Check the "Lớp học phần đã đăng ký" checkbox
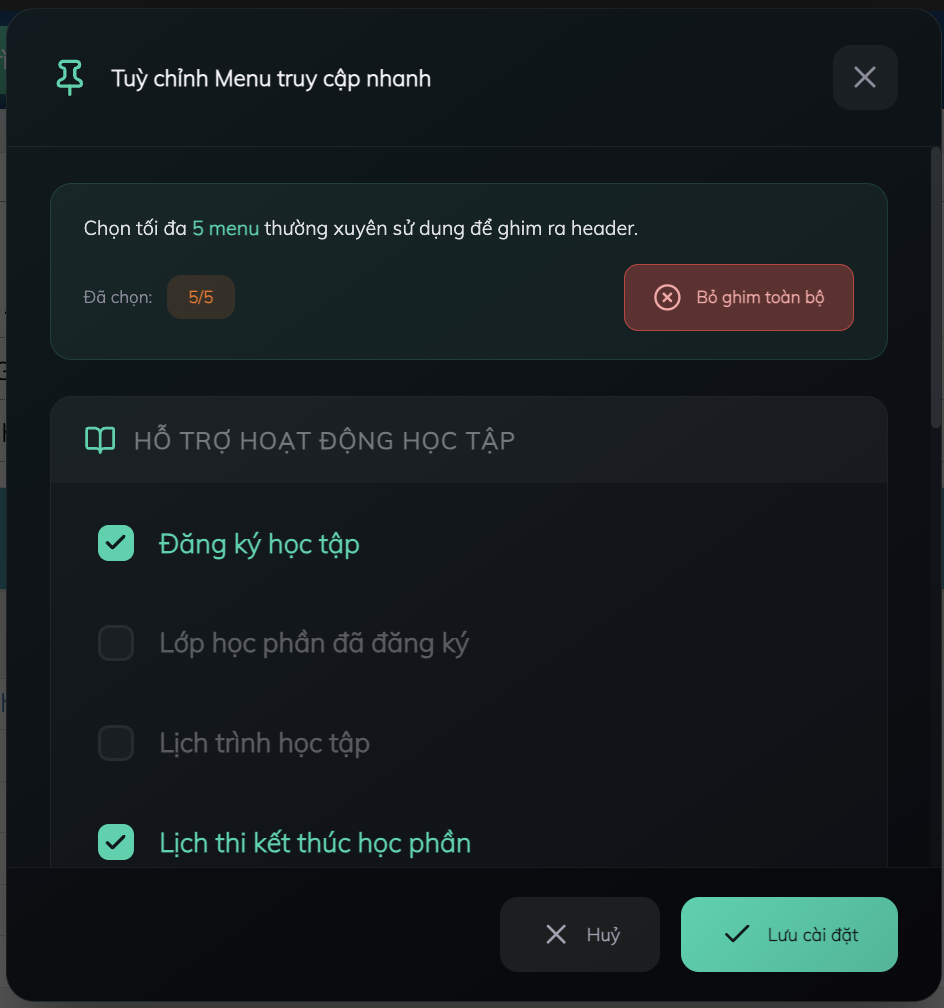Screen dimensions: 944x1008 [116, 643]
